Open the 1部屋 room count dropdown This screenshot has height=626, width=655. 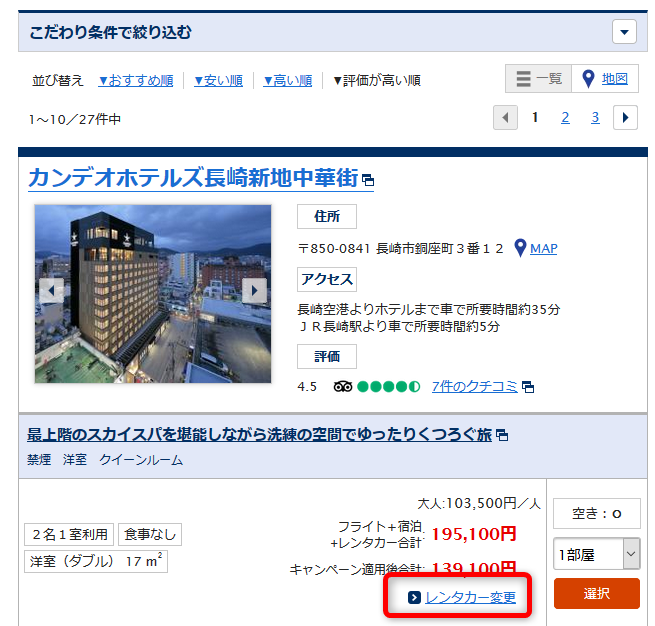(597, 554)
